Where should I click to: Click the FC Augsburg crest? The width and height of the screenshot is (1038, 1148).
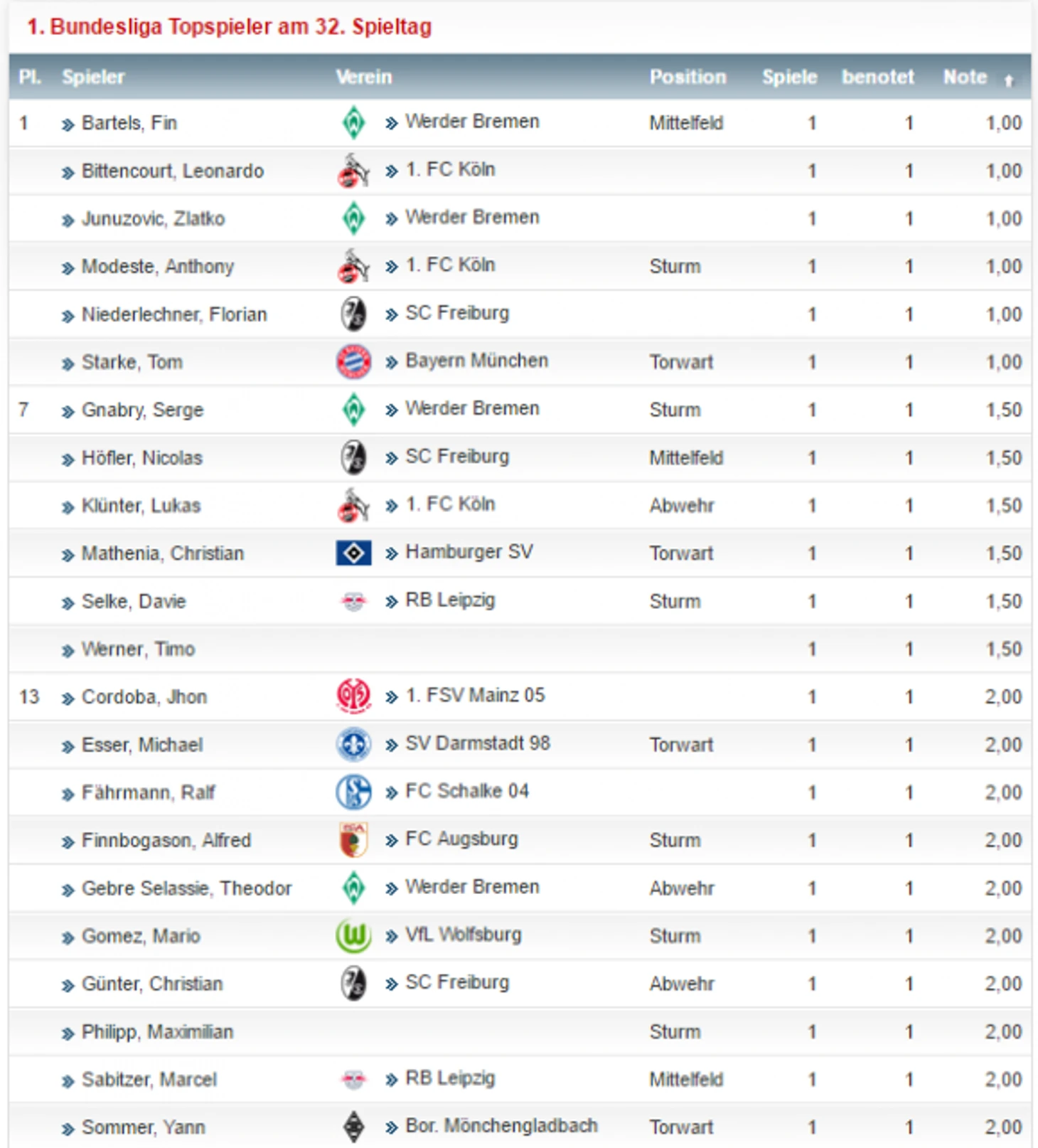tap(353, 839)
